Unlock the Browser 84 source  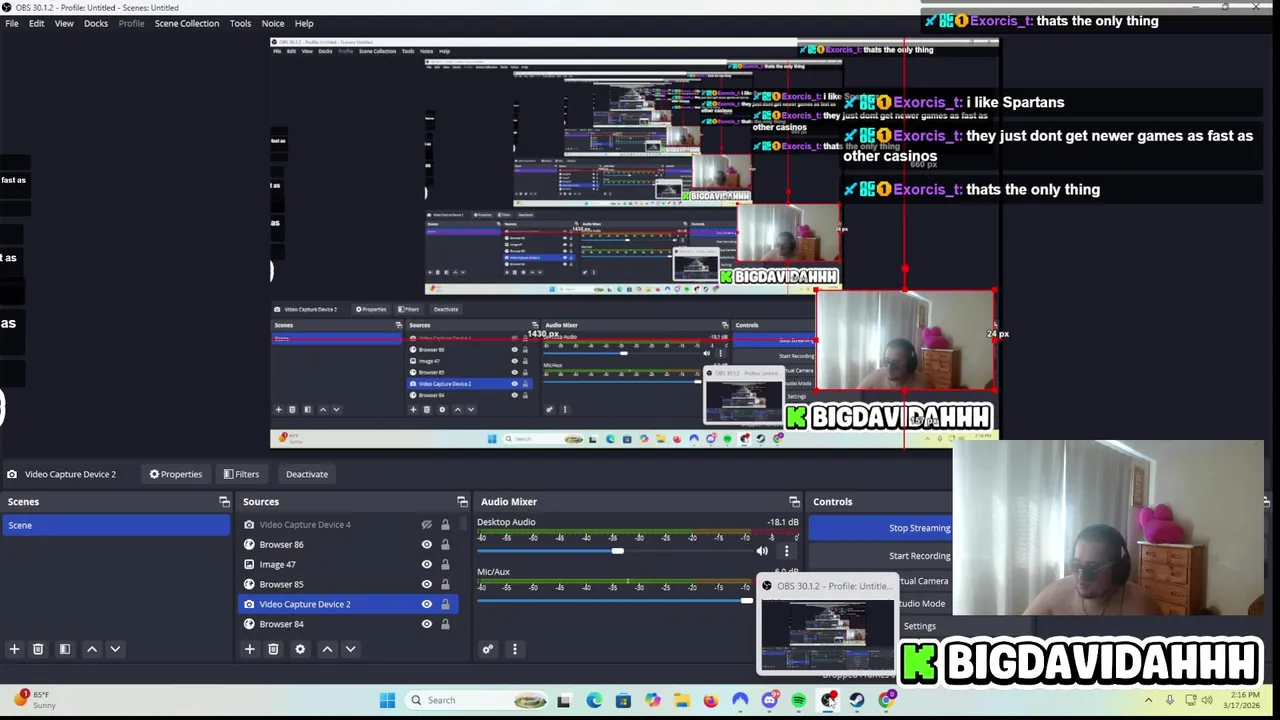(445, 624)
